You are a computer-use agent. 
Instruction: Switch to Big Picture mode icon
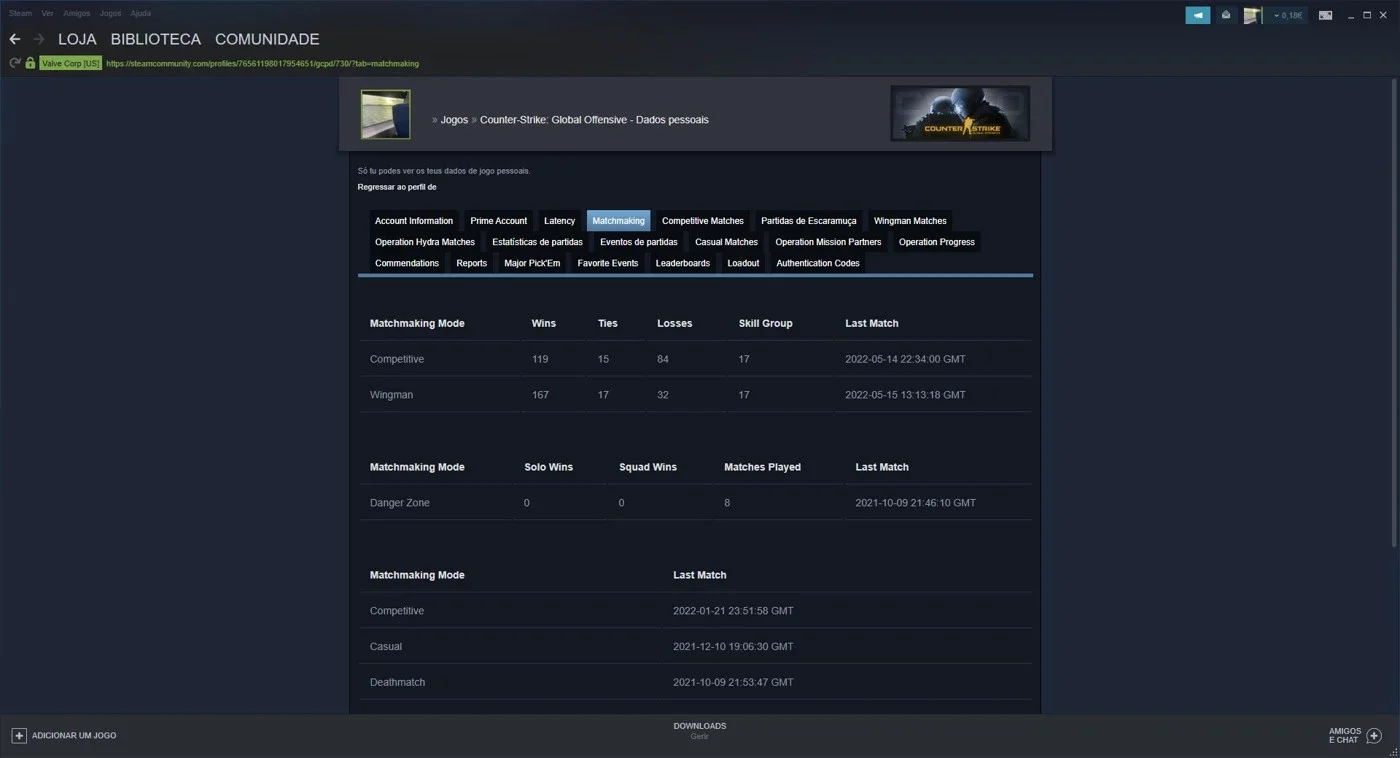(x=1325, y=15)
